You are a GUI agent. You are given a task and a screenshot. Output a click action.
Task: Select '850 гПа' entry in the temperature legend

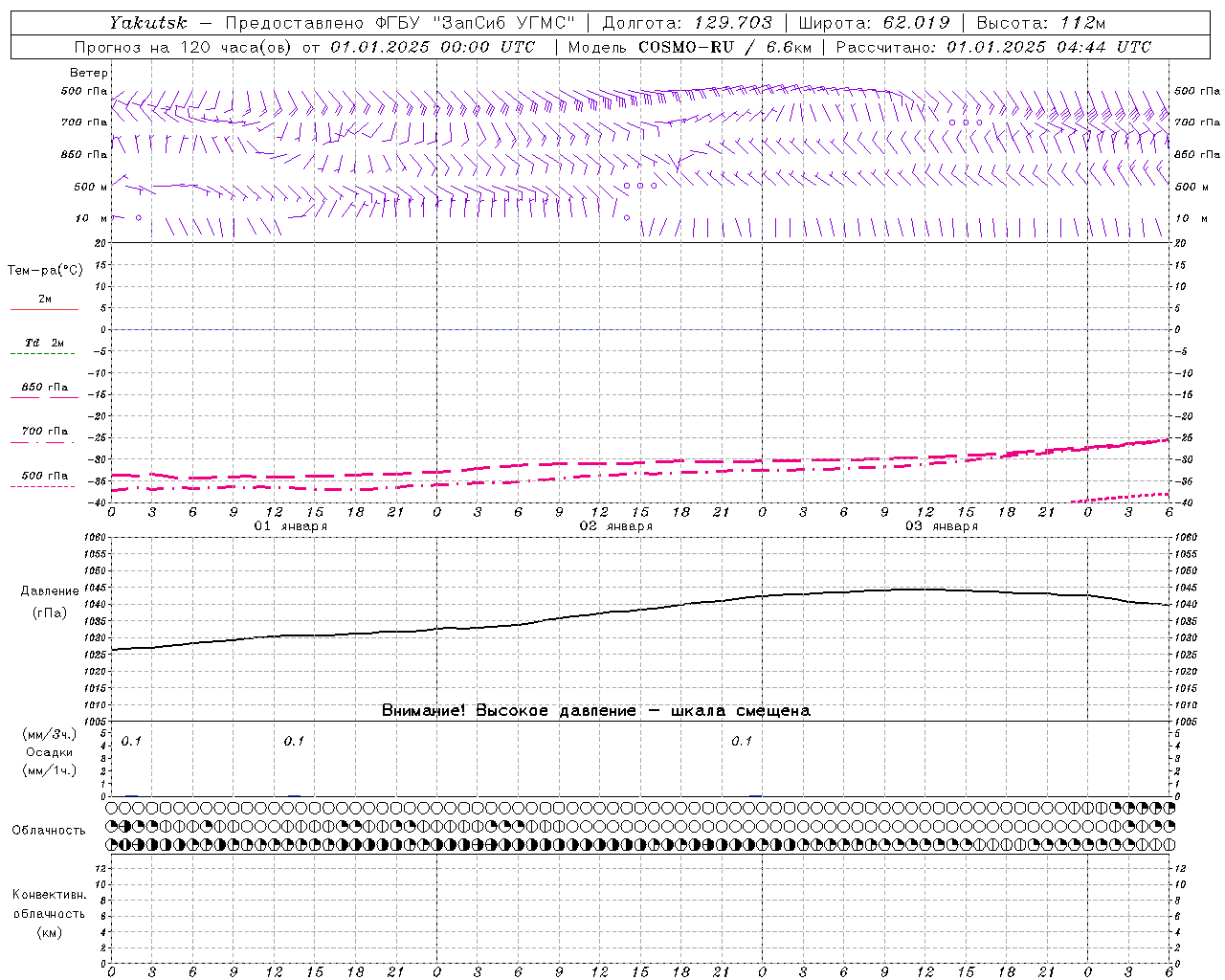pyautogui.click(x=44, y=388)
